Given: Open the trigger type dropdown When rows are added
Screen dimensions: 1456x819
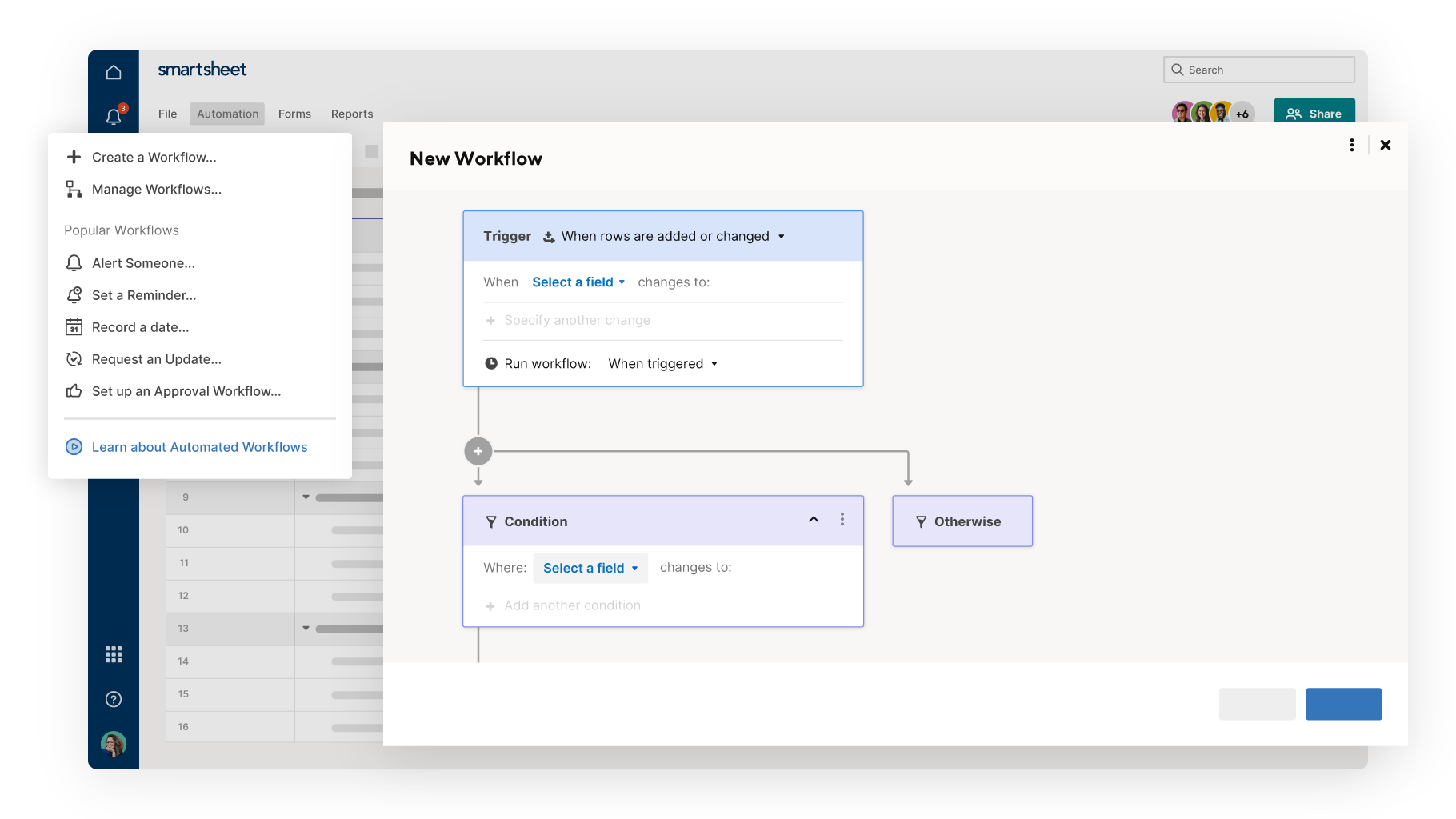Looking at the screenshot, I should click(666, 236).
